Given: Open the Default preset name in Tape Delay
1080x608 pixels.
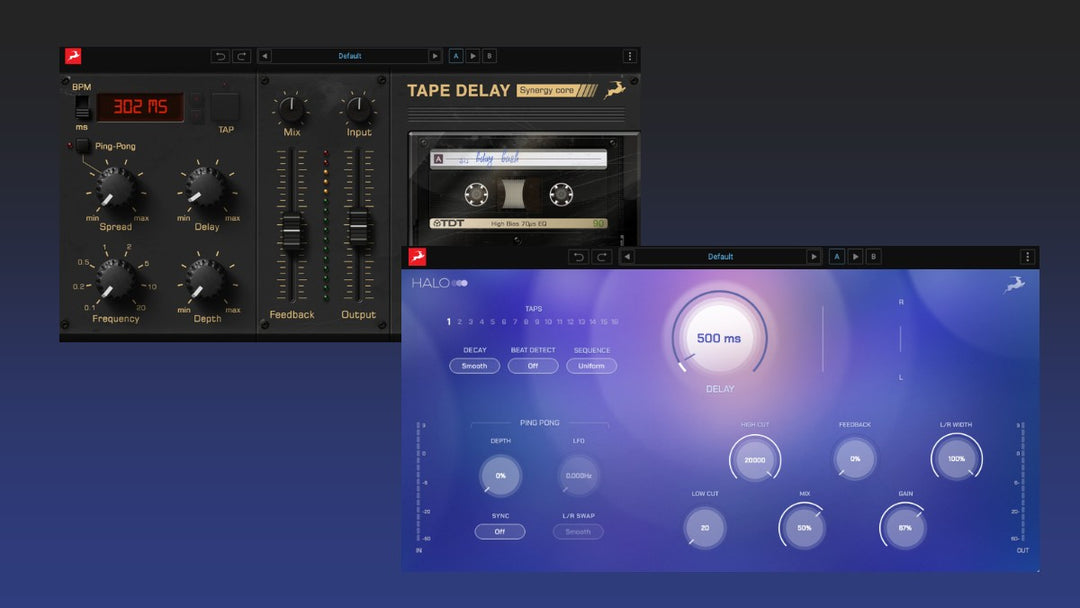Looking at the screenshot, I should (350, 56).
